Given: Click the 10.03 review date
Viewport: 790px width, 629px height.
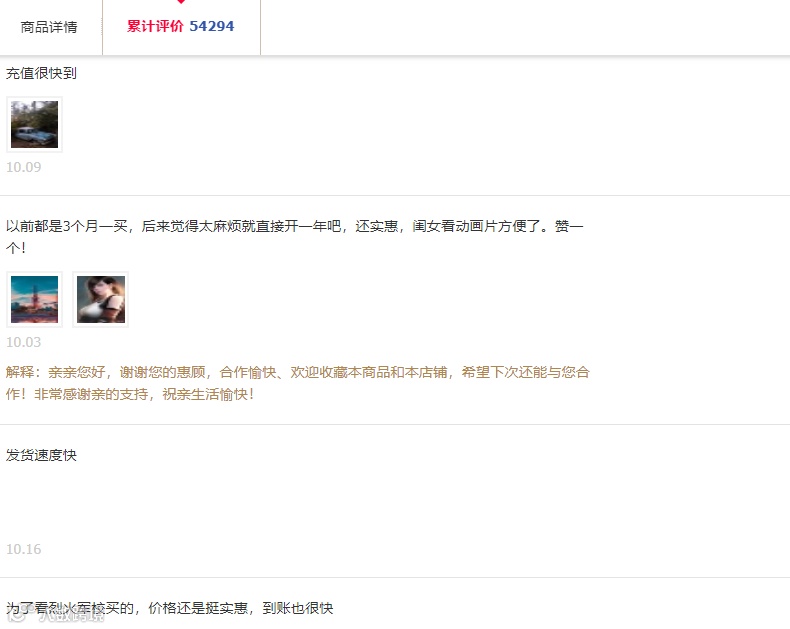Looking at the screenshot, I should (x=24, y=342).
